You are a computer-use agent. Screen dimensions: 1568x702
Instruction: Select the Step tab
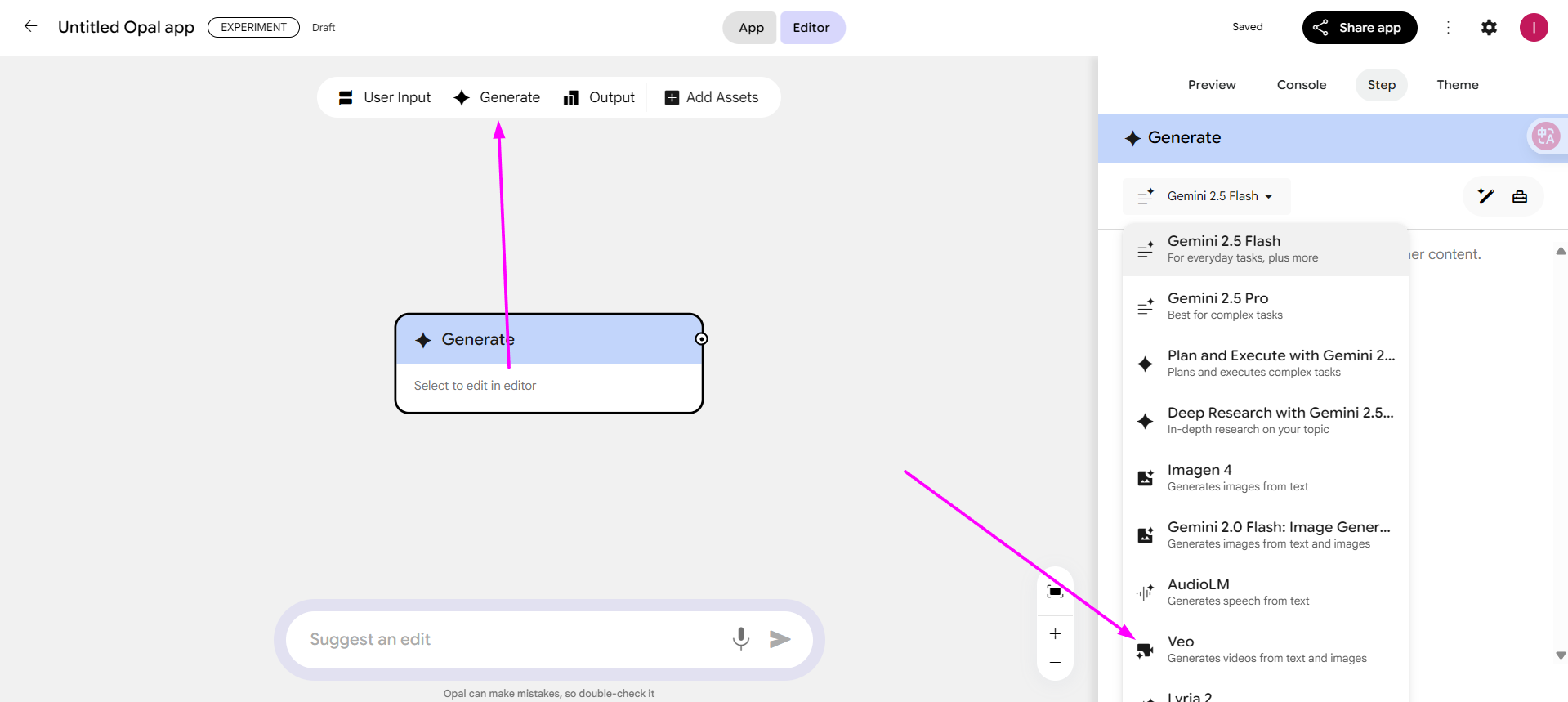1382,85
